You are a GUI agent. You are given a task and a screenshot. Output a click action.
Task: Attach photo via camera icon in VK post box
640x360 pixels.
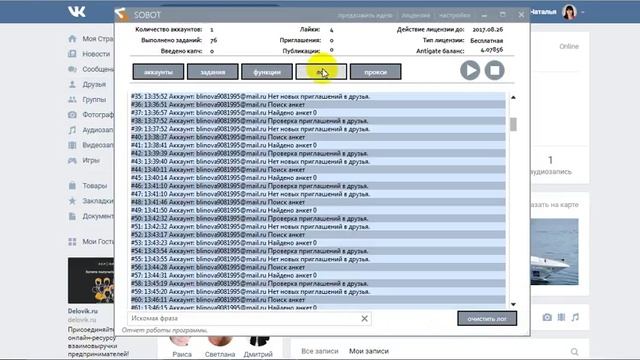pyautogui.click(x=547, y=317)
